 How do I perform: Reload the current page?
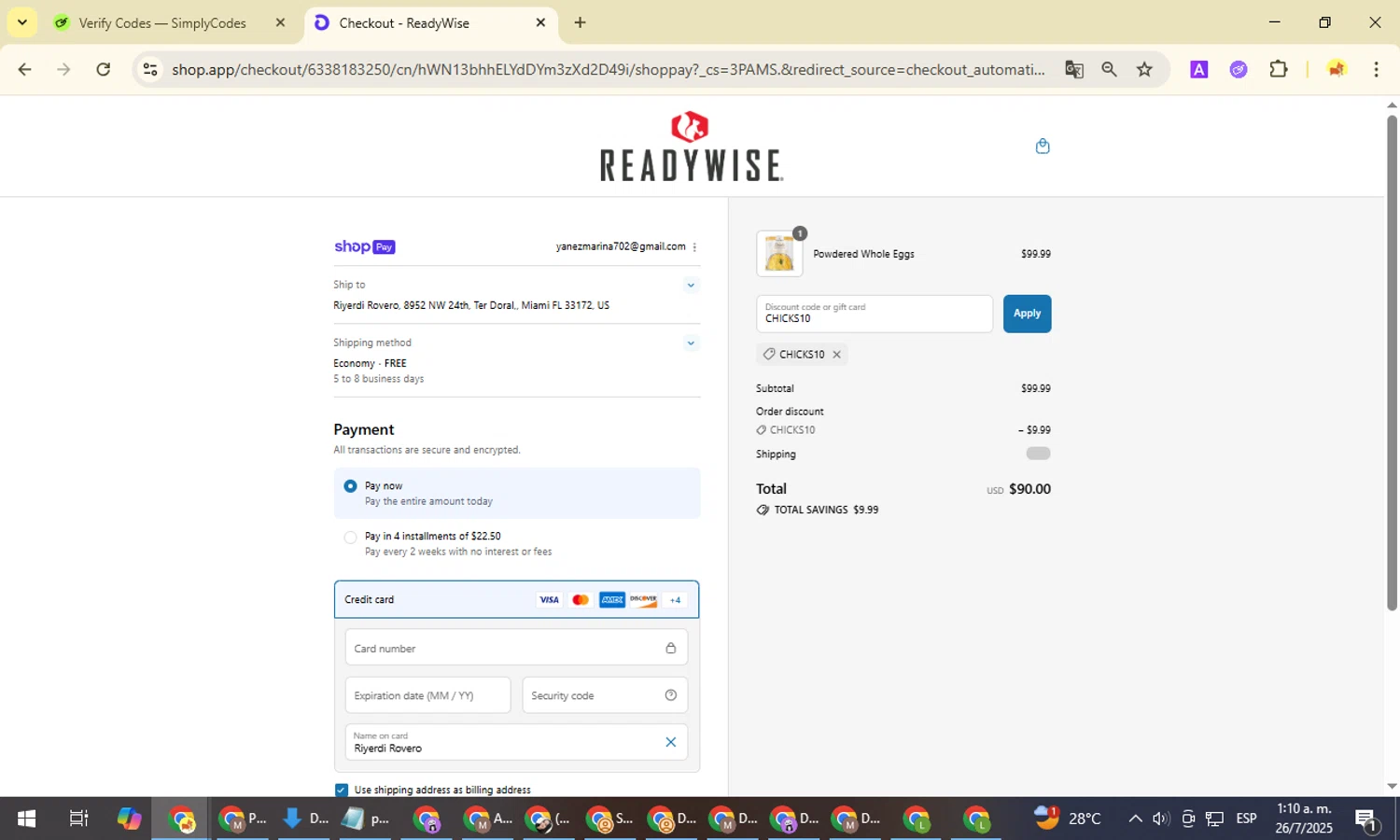click(x=104, y=70)
